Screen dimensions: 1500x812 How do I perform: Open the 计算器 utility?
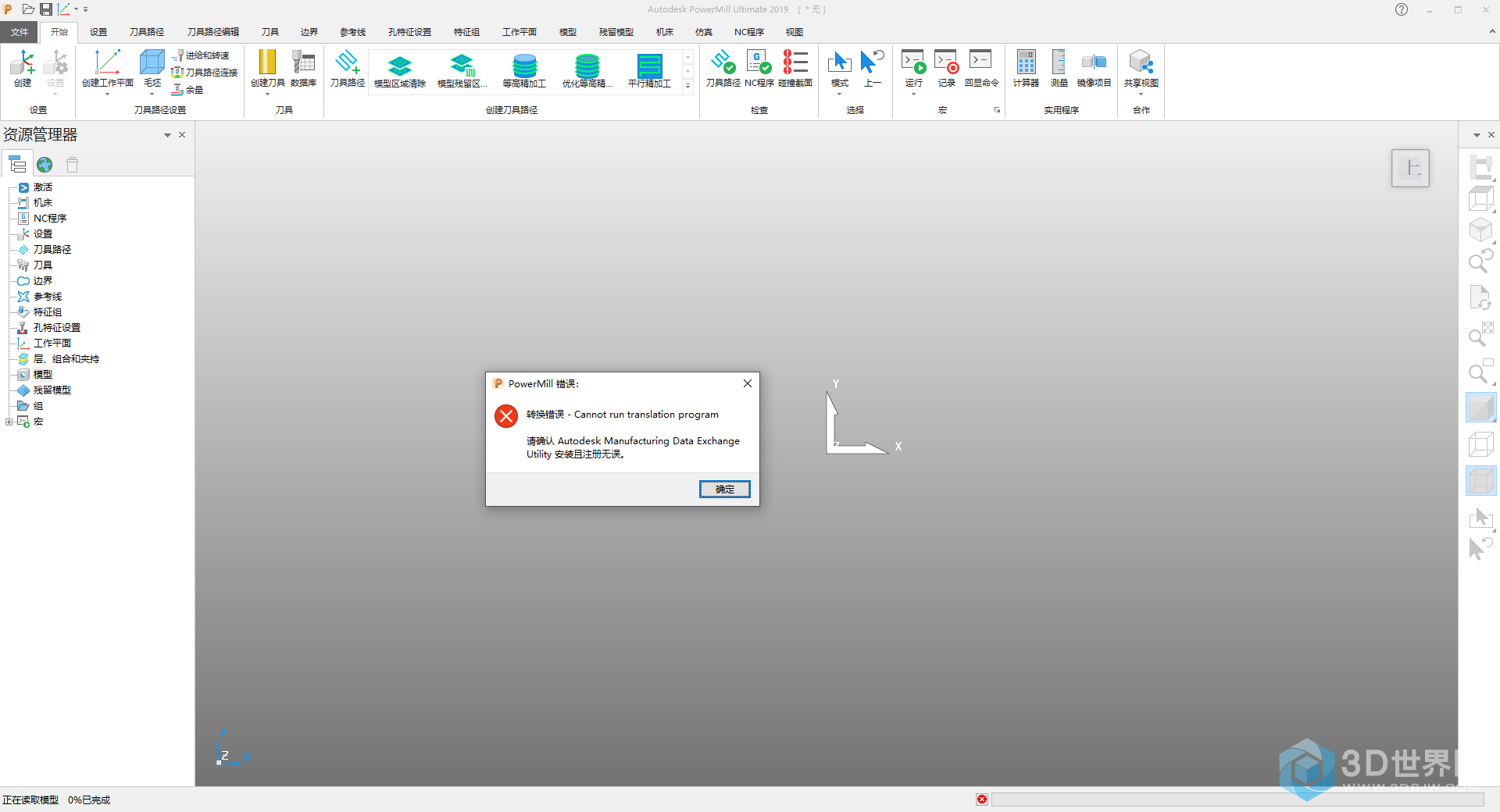pos(1026,69)
